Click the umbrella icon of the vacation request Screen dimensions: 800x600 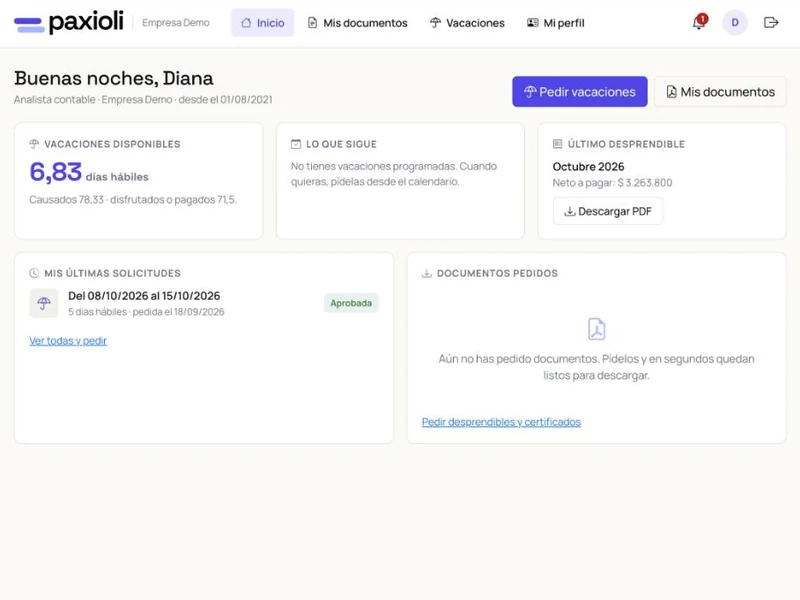click(x=44, y=303)
